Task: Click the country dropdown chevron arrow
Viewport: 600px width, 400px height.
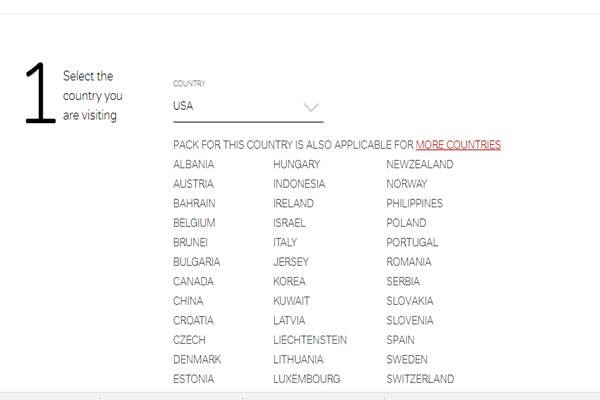Action: point(310,107)
